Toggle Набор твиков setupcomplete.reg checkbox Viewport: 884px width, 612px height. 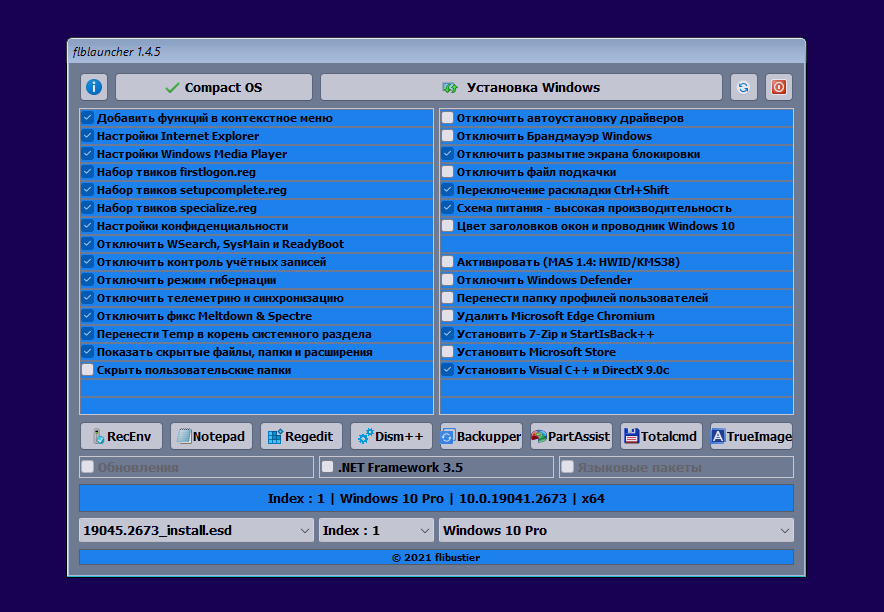tap(87, 190)
